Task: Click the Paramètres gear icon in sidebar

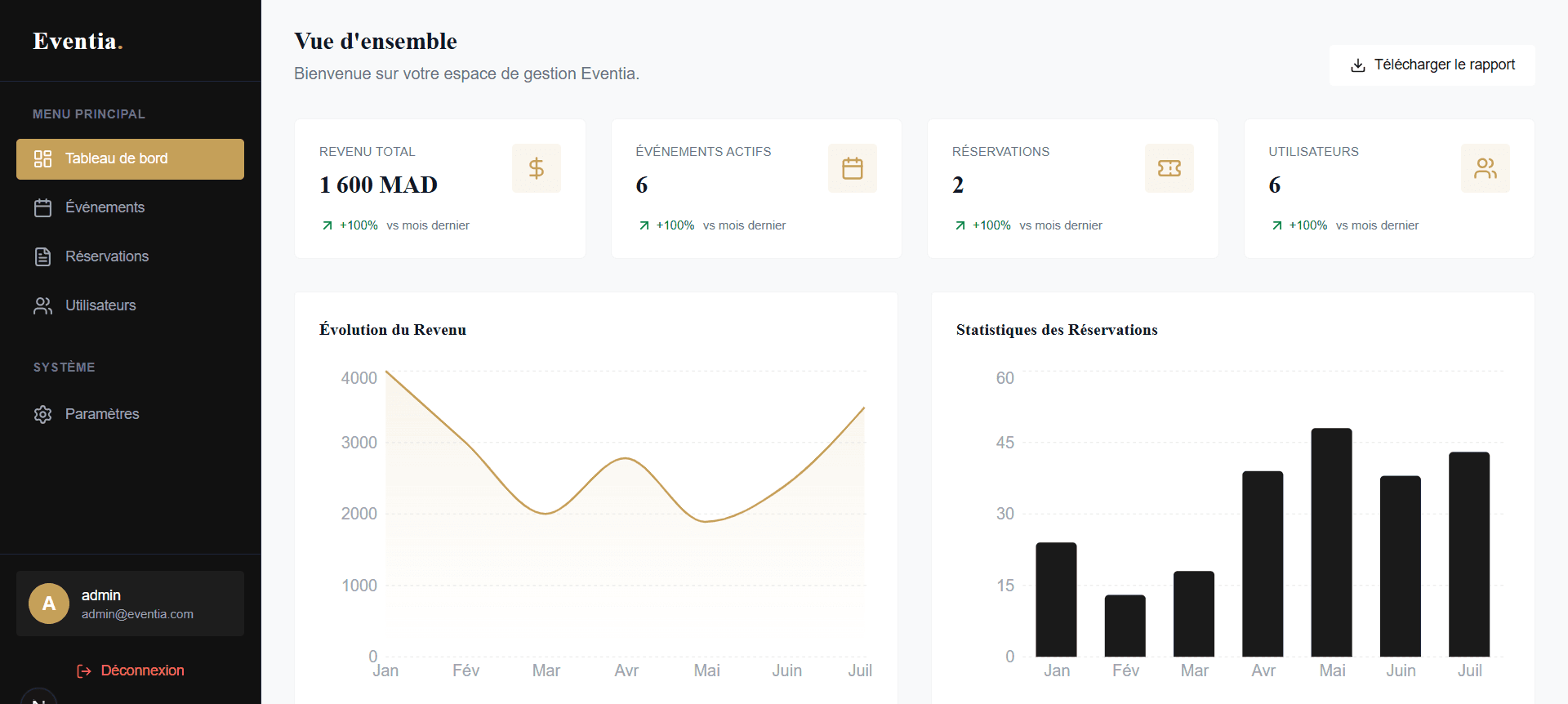Action: 42,414
